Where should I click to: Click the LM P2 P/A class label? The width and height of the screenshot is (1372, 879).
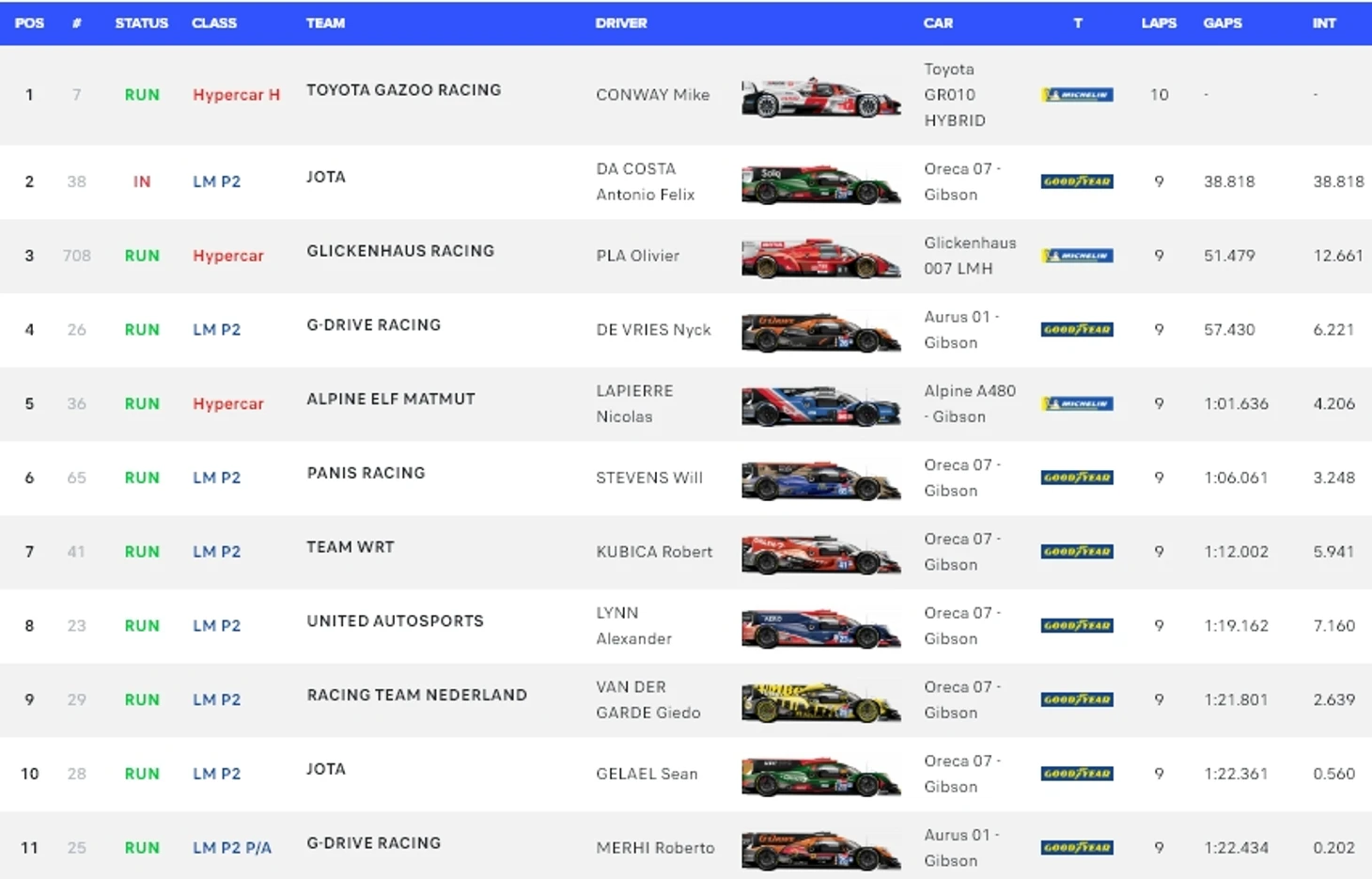click(232, 848)
